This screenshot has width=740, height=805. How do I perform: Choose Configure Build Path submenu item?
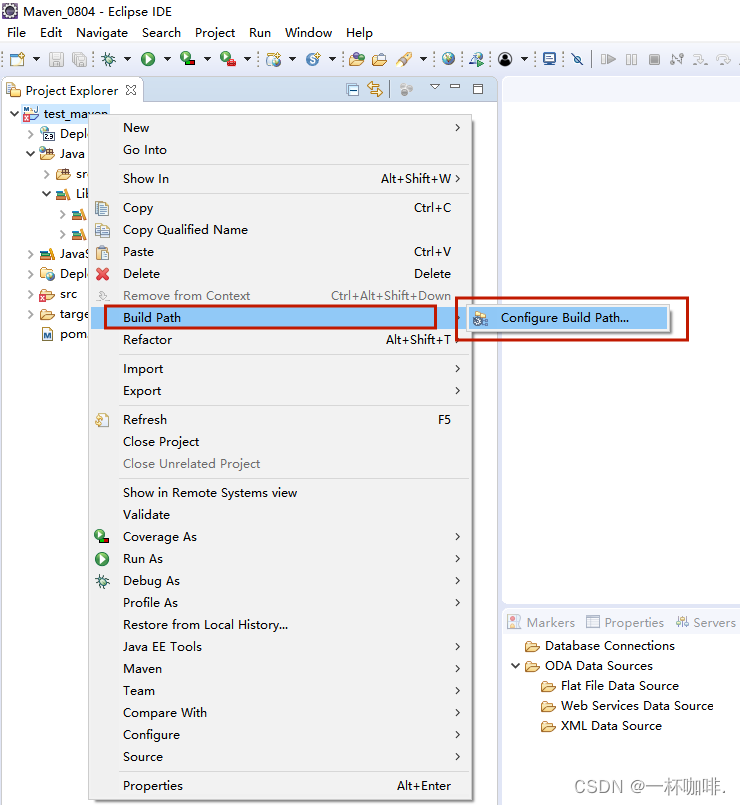(x=568, y=318)
